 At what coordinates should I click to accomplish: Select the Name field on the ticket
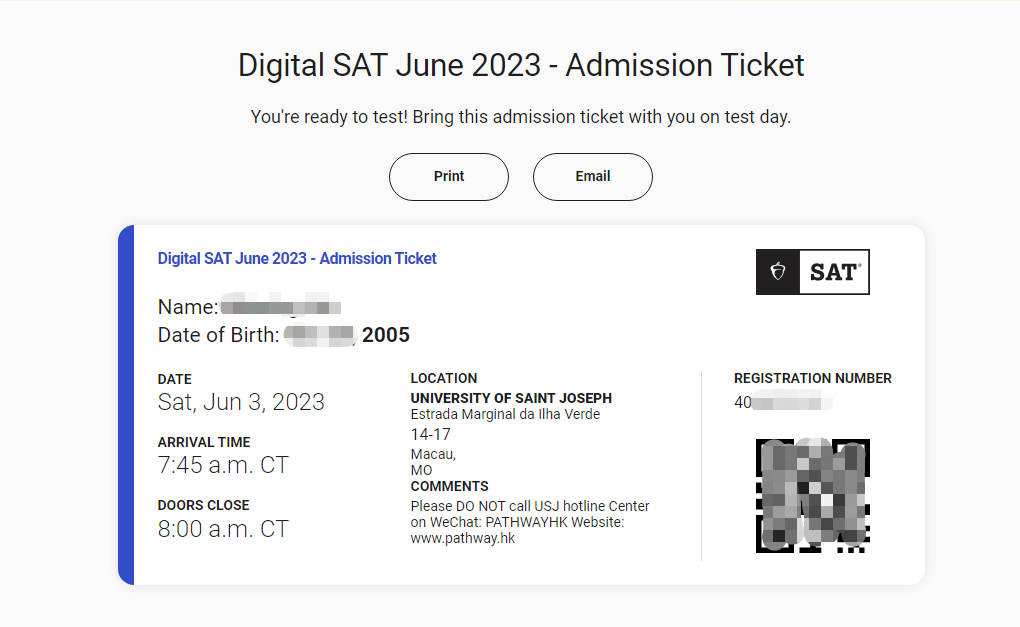tap(250, 307)
